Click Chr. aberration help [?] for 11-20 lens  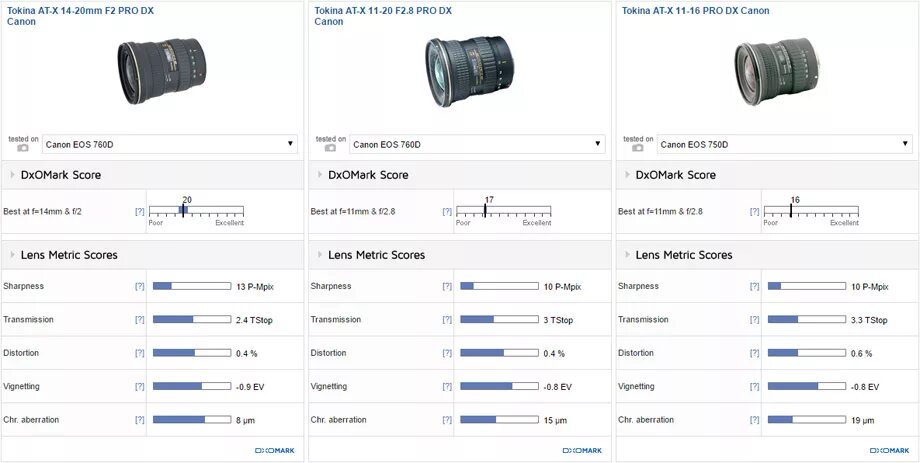tap(447, 420)
